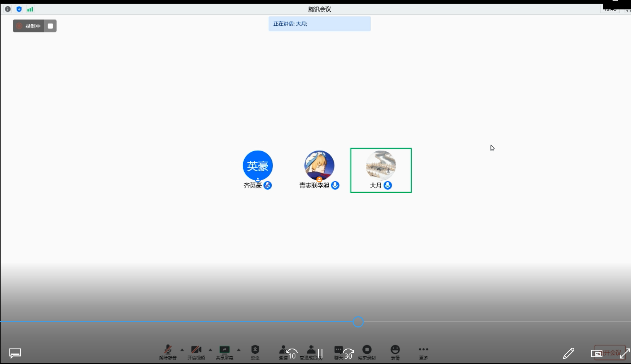Expand the share screen options arrow
Image resolution: width=631 pixels, height=364 pixels.
click(239, 350)
